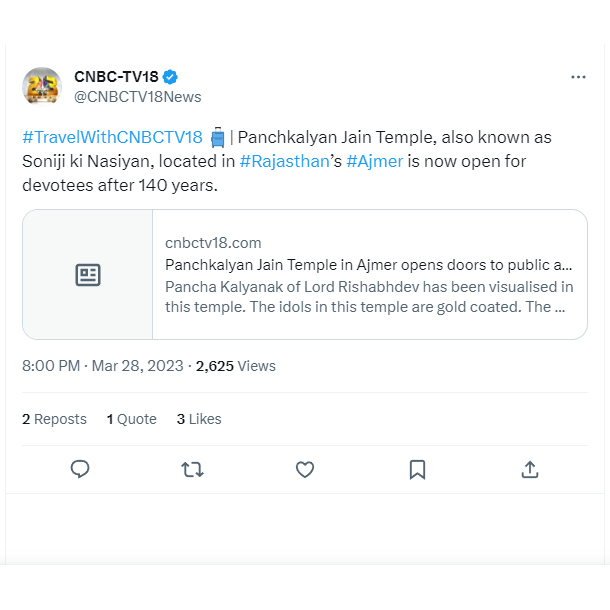Click the cnbctv18.com domain in card
The width and height of the screenshot is (610, 610).
click(x=213, y=243)
